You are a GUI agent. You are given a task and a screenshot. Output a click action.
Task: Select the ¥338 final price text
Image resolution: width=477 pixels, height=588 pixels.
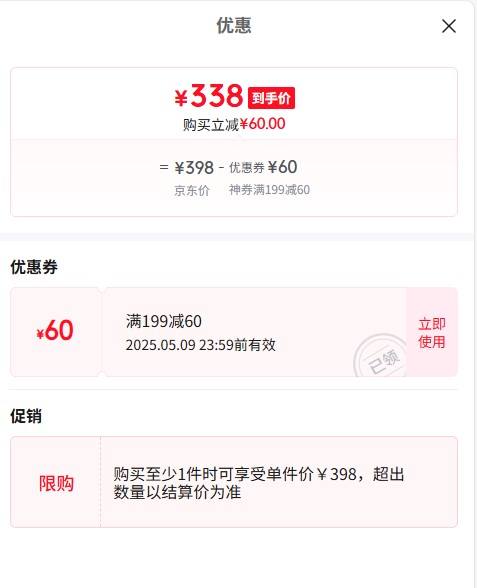pos(208,96)
